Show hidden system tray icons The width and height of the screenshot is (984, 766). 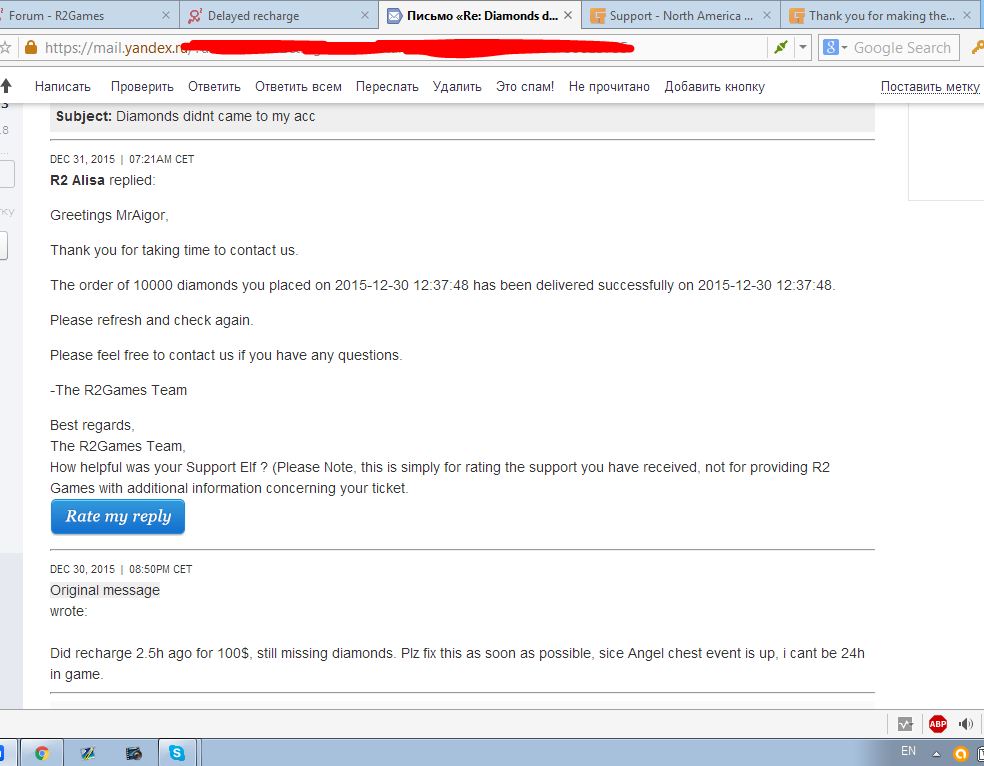pyautogui.click(x=936, y=753)
